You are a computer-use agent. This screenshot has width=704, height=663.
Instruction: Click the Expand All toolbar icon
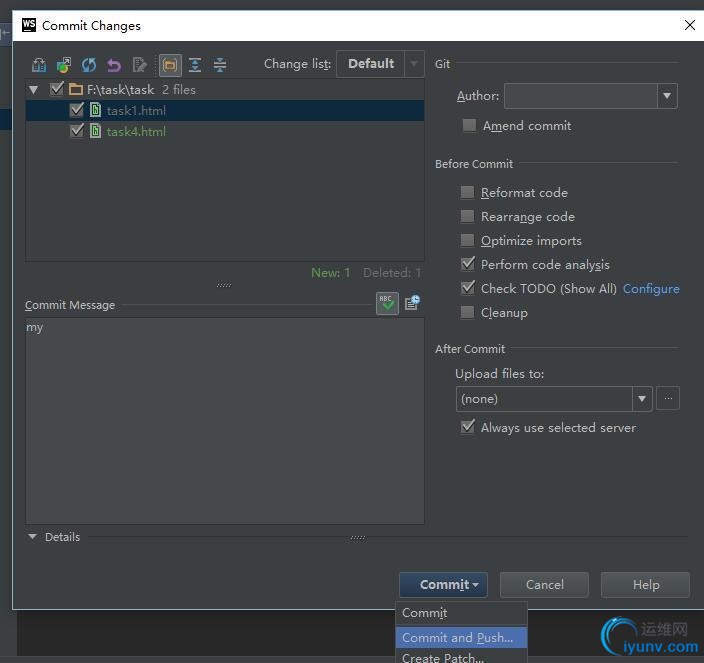pos(195,65)
